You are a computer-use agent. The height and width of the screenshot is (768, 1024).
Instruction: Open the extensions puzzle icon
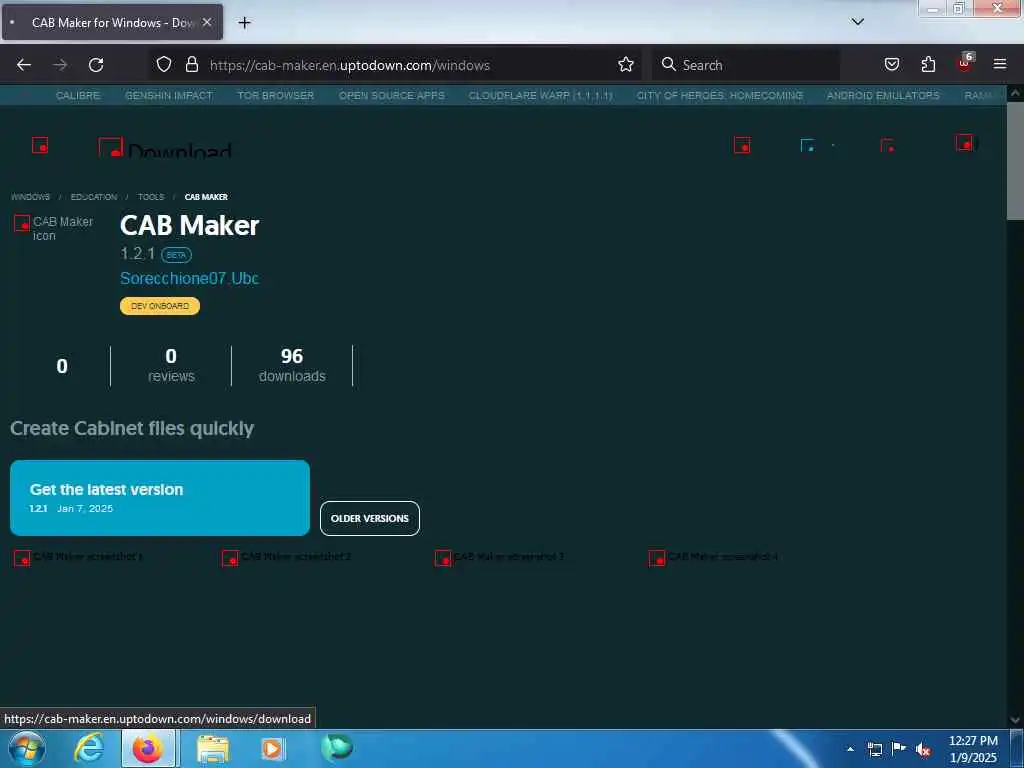[x=928, y=64]
